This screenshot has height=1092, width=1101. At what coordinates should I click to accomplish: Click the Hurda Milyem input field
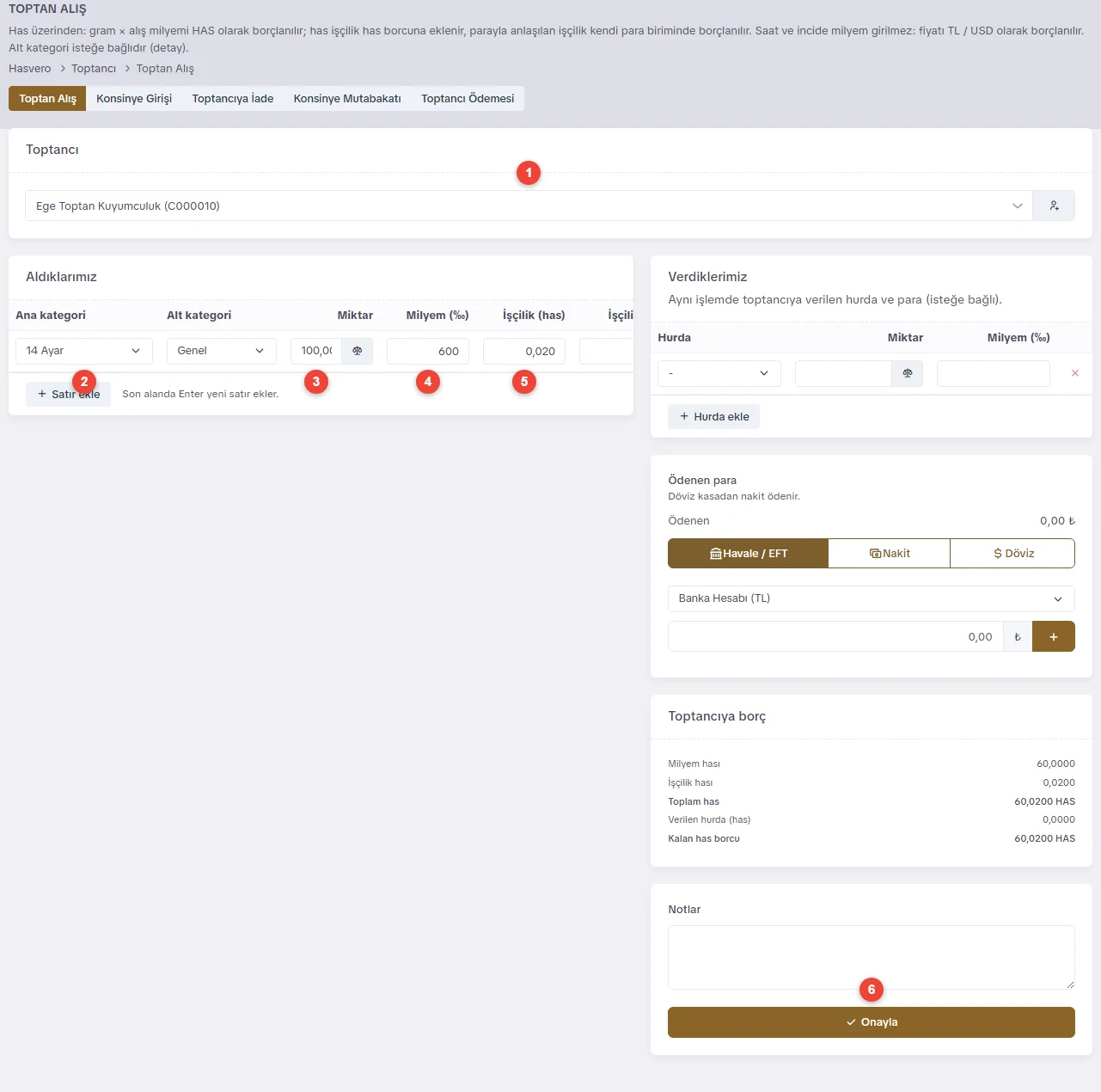994,373
